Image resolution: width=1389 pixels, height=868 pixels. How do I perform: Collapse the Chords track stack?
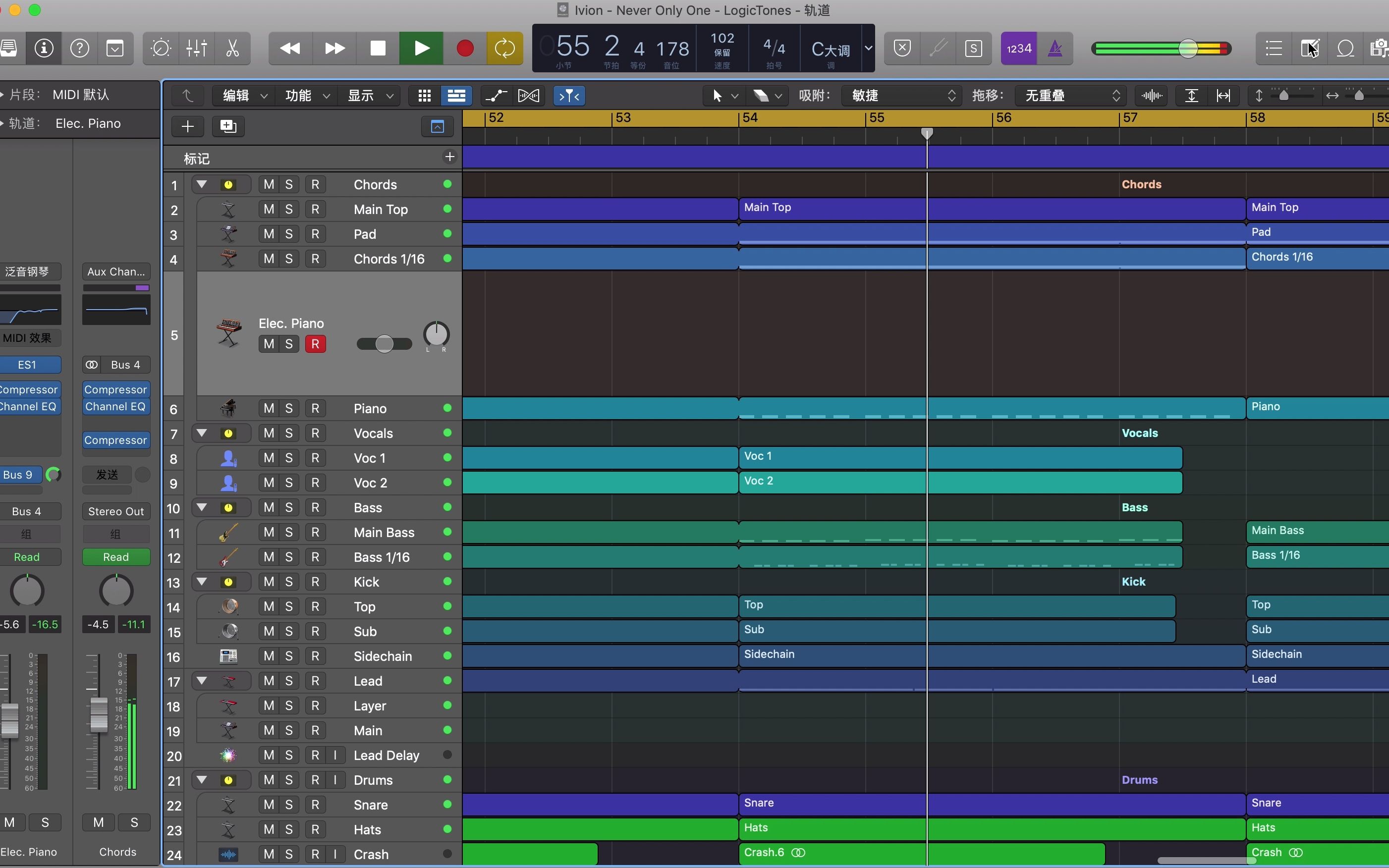[x=202, y=184]
